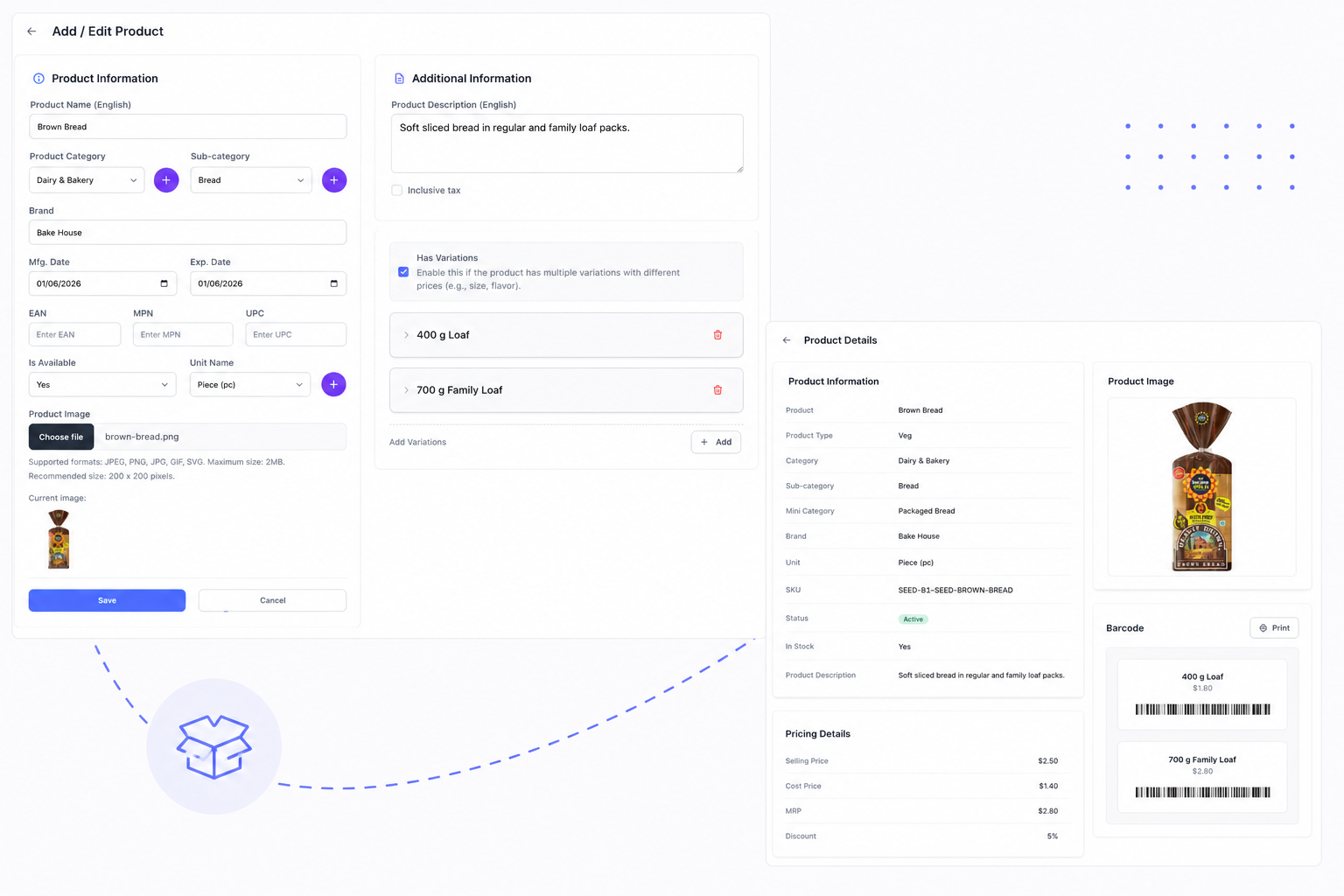
Task: Click the SKU value SEED-B1-SEED-BROWN-BREAD
Action: pyautogui.click(x=955, y=591)
